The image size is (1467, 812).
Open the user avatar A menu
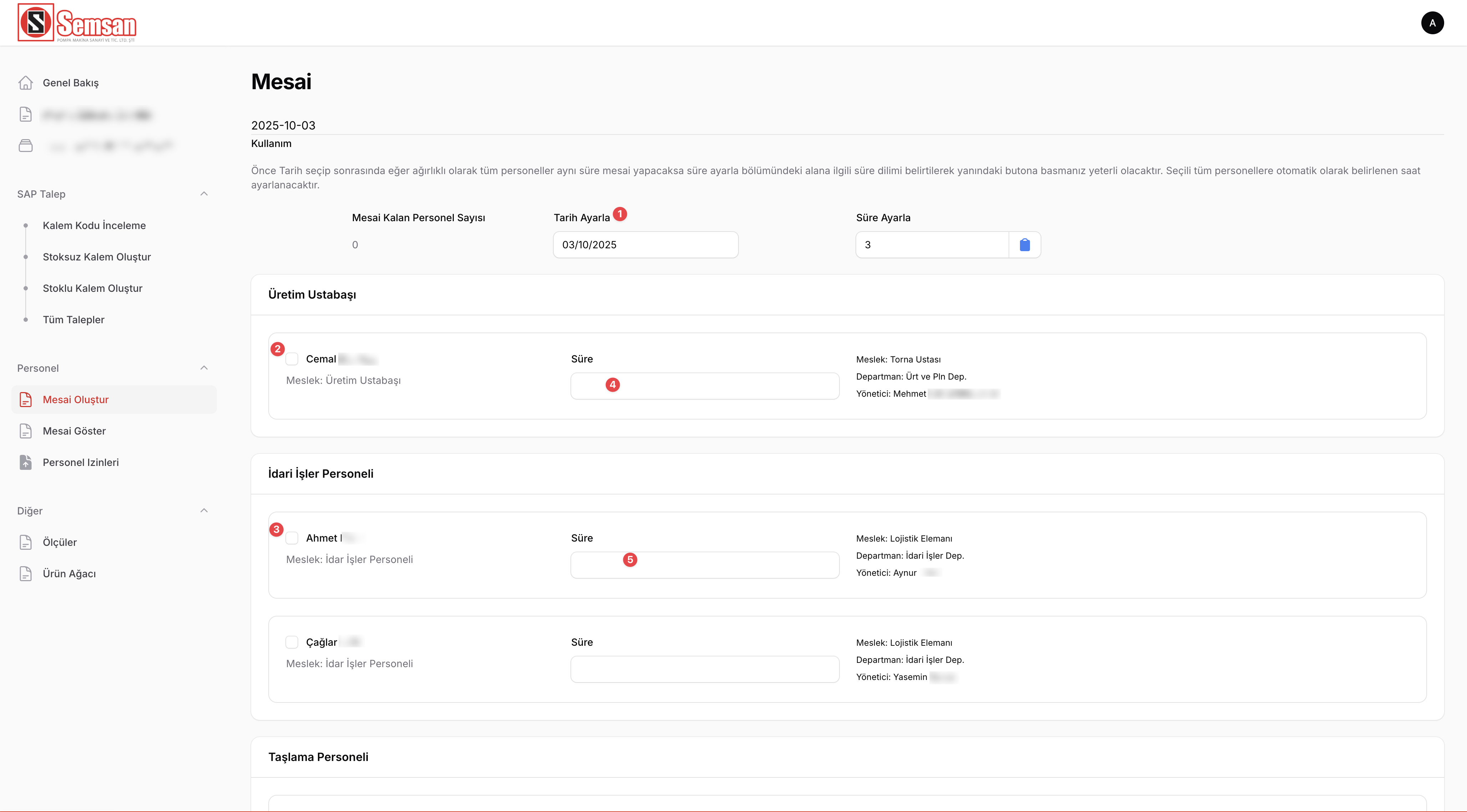1432,23
